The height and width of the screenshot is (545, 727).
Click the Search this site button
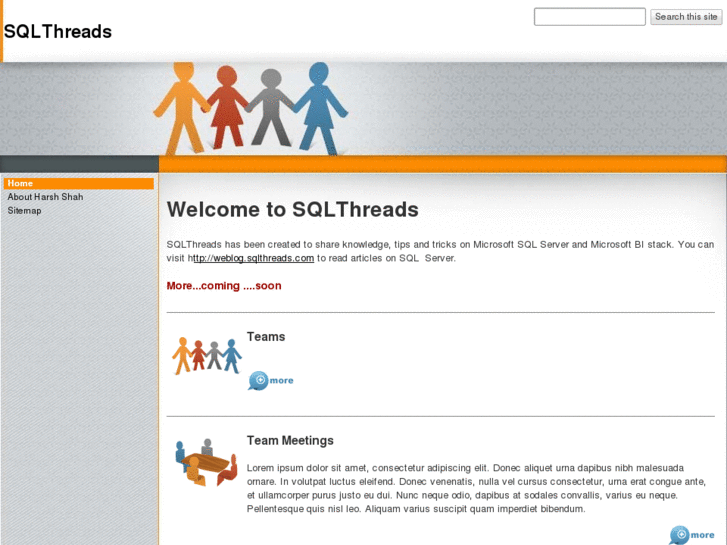tap(686, 17)
